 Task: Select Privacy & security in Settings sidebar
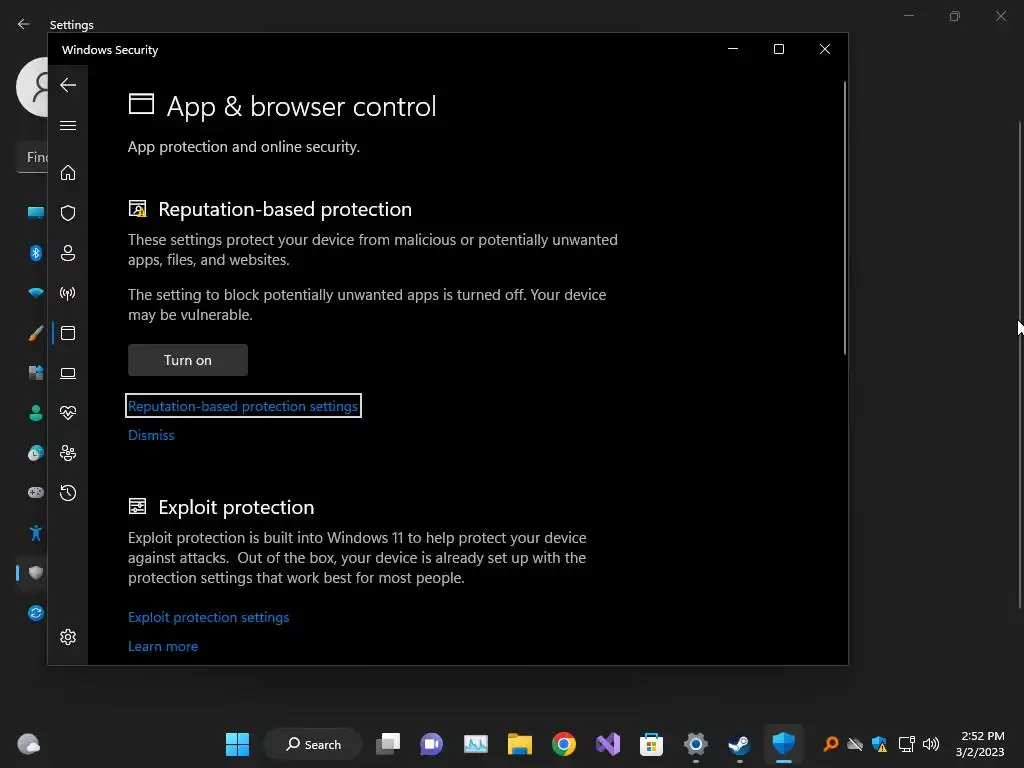point(36,573)
